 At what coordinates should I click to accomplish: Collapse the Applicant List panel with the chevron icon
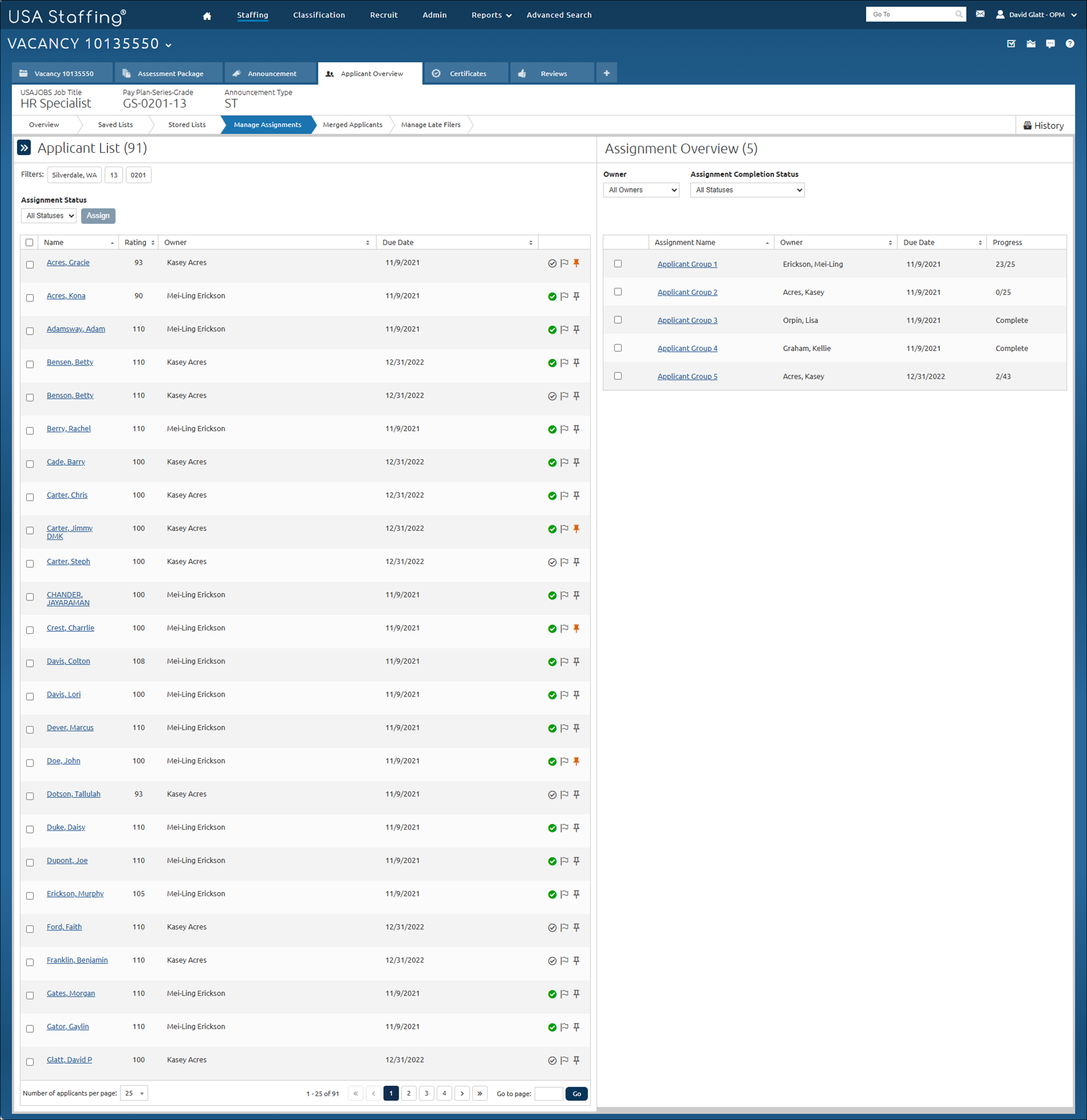(x=23, y=147)
